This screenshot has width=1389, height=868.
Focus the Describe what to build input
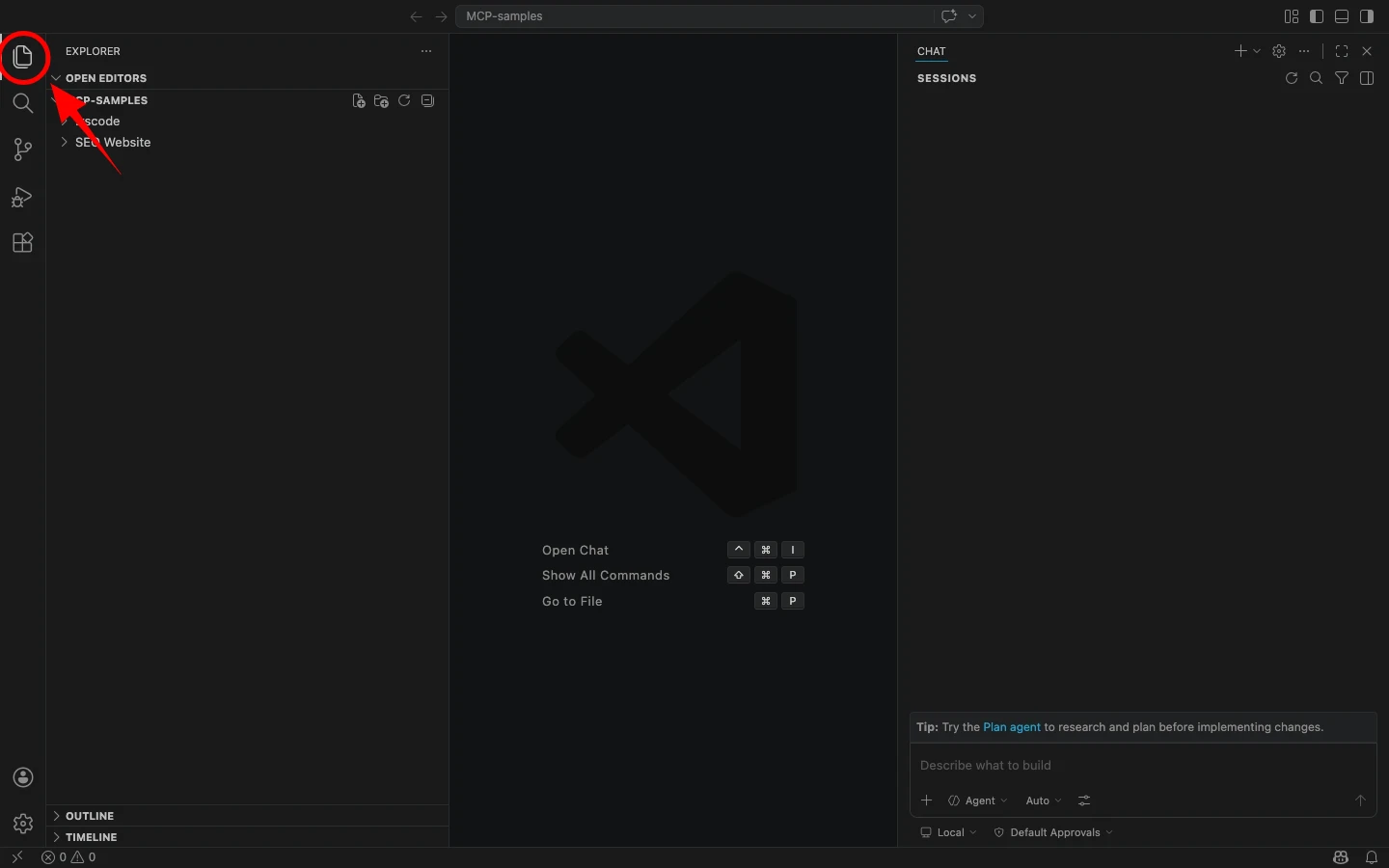[x=1143, y=766]
